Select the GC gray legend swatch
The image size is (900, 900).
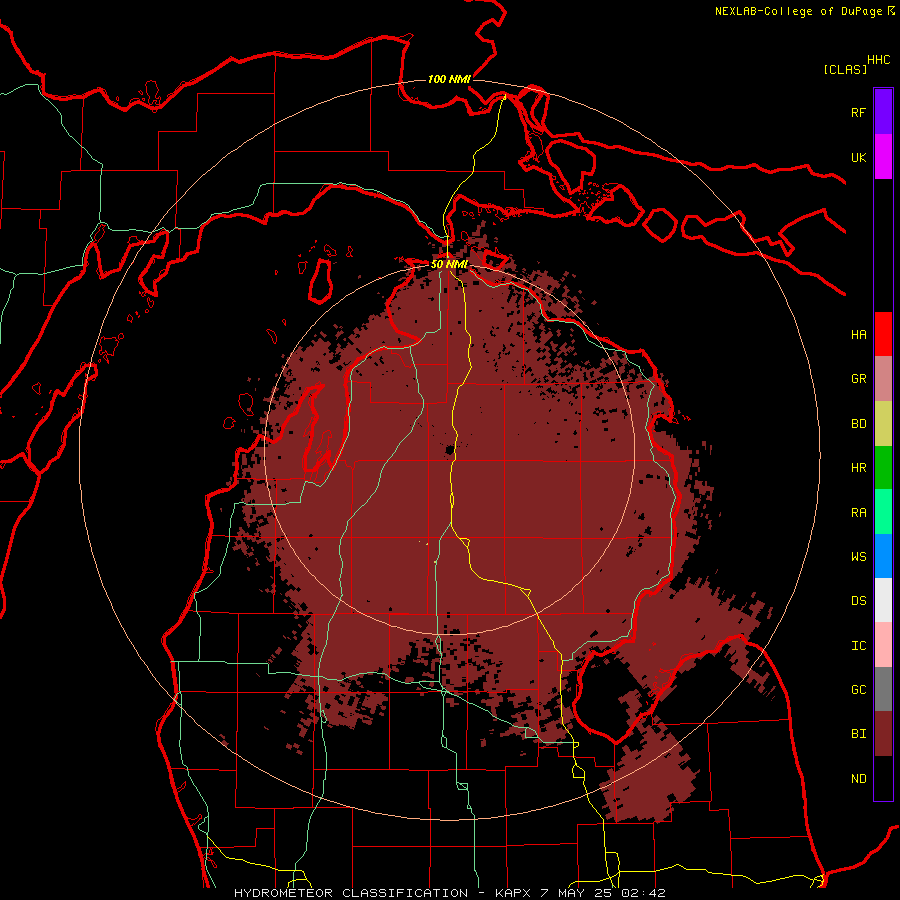coord(883,689)
